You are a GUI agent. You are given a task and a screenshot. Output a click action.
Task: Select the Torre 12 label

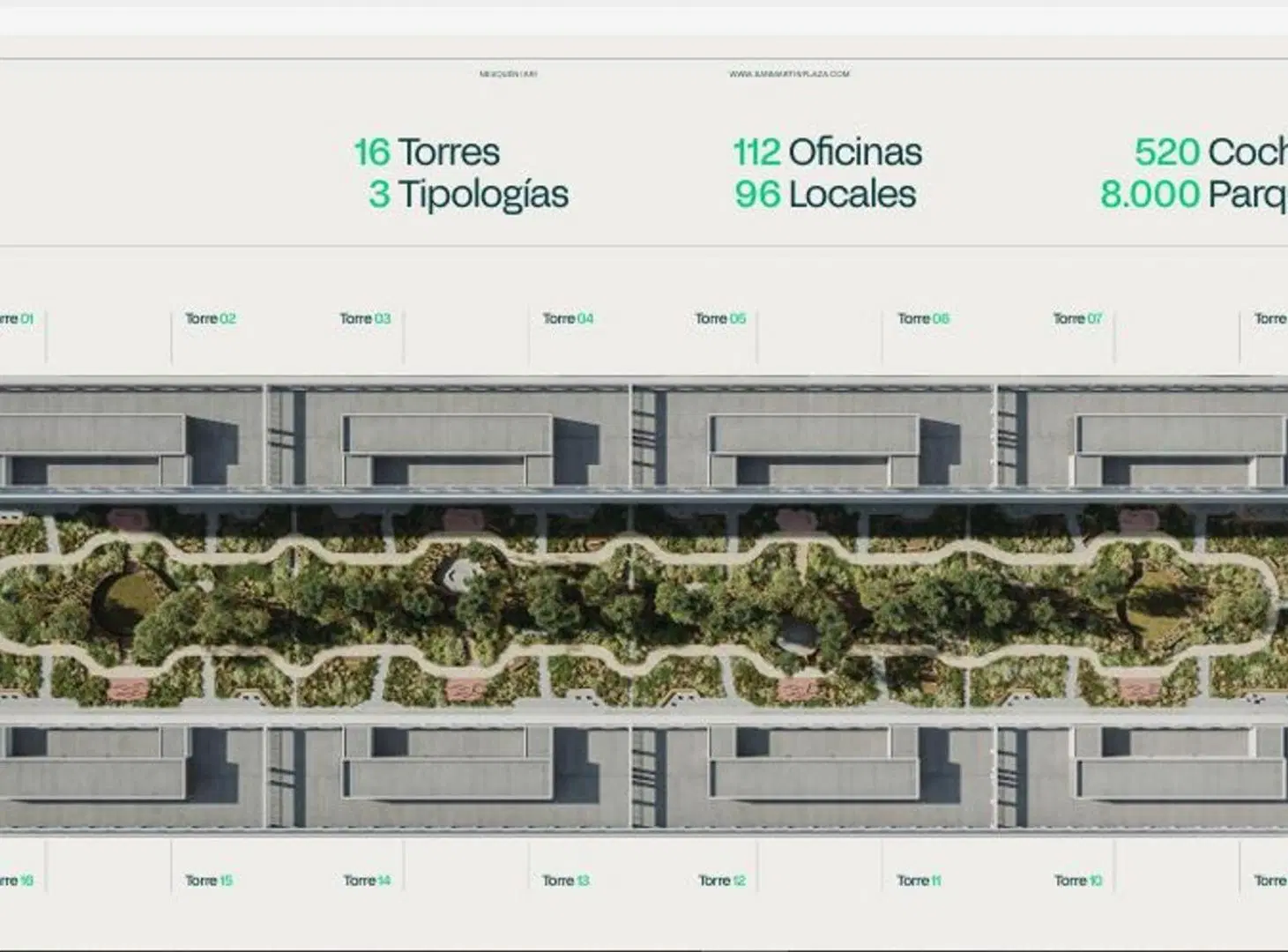(x=722, y=880)
